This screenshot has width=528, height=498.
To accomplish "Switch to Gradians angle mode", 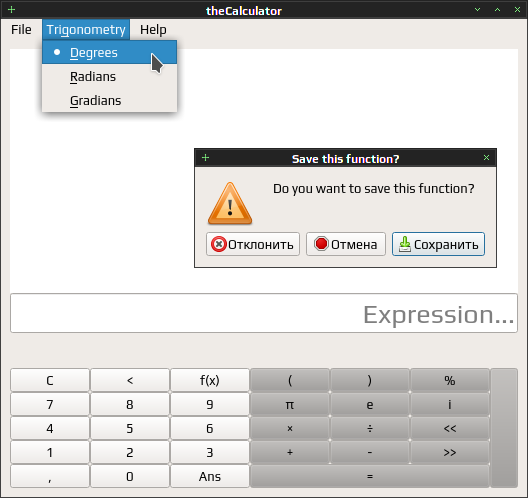I will 109,100.
